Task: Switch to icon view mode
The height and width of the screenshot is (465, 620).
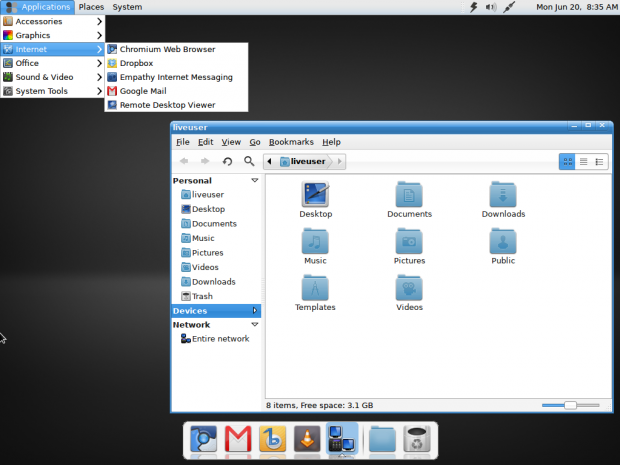Action: pyautogui.click(x=567, y=161)
